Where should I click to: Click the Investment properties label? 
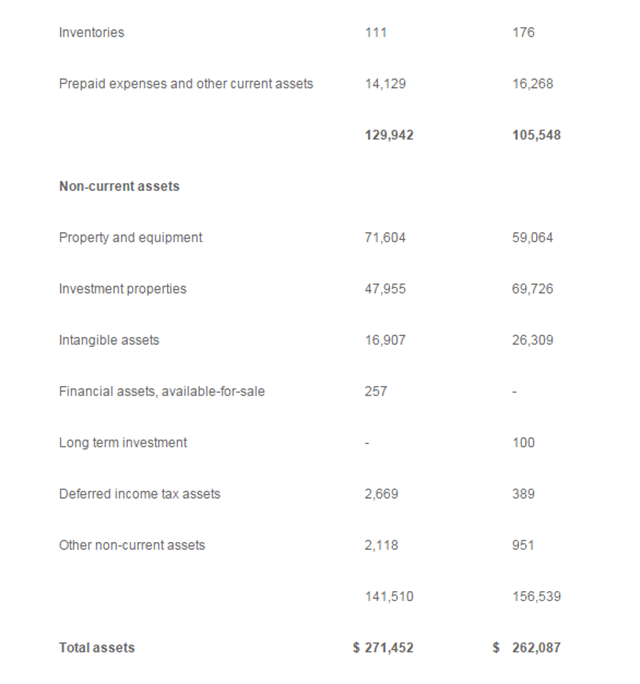pyautogui.click(x=122, y=289)
